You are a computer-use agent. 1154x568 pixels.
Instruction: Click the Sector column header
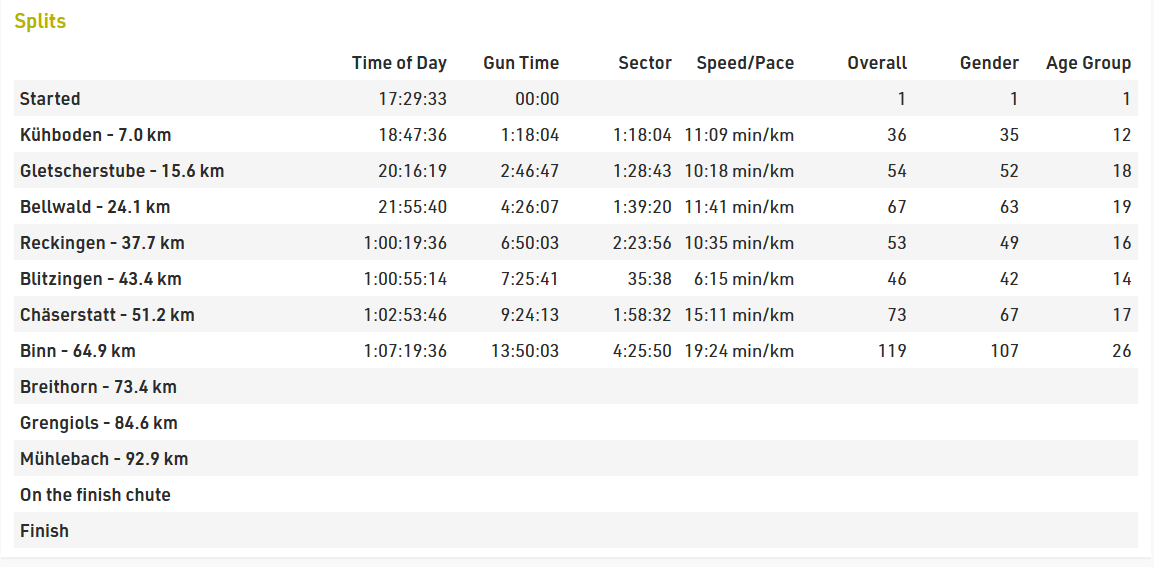point(645,63)
